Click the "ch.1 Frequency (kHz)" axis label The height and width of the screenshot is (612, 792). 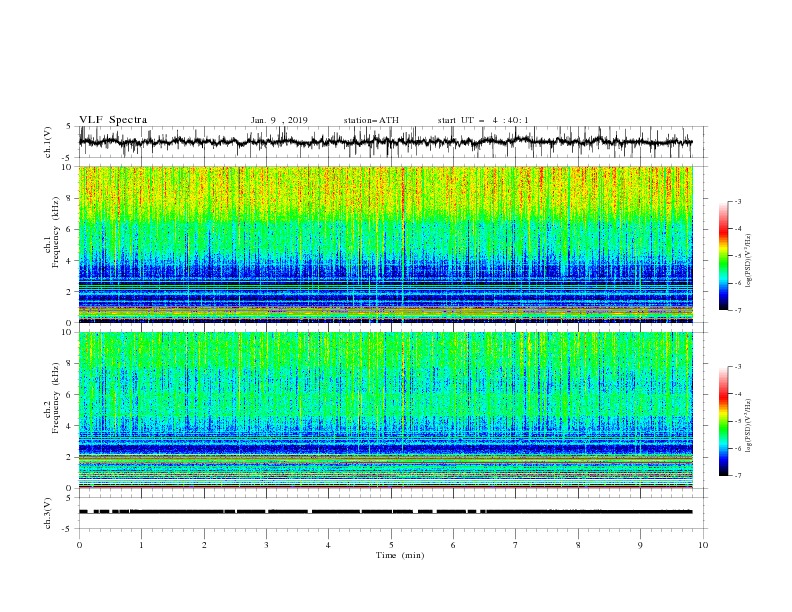click(x=52, y=230)
